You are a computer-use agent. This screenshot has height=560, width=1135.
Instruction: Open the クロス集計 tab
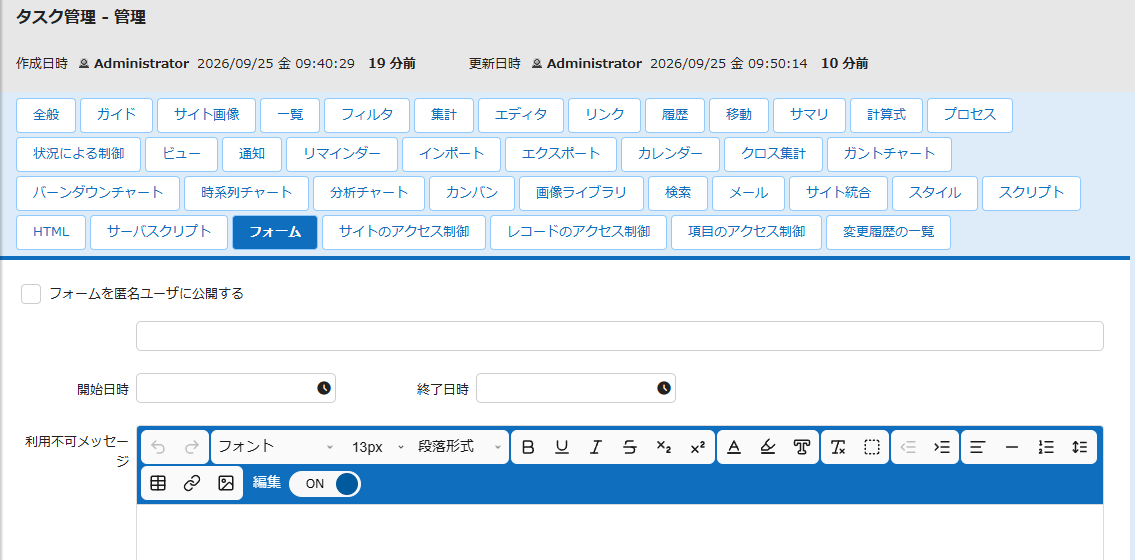[x=773, y=154]
